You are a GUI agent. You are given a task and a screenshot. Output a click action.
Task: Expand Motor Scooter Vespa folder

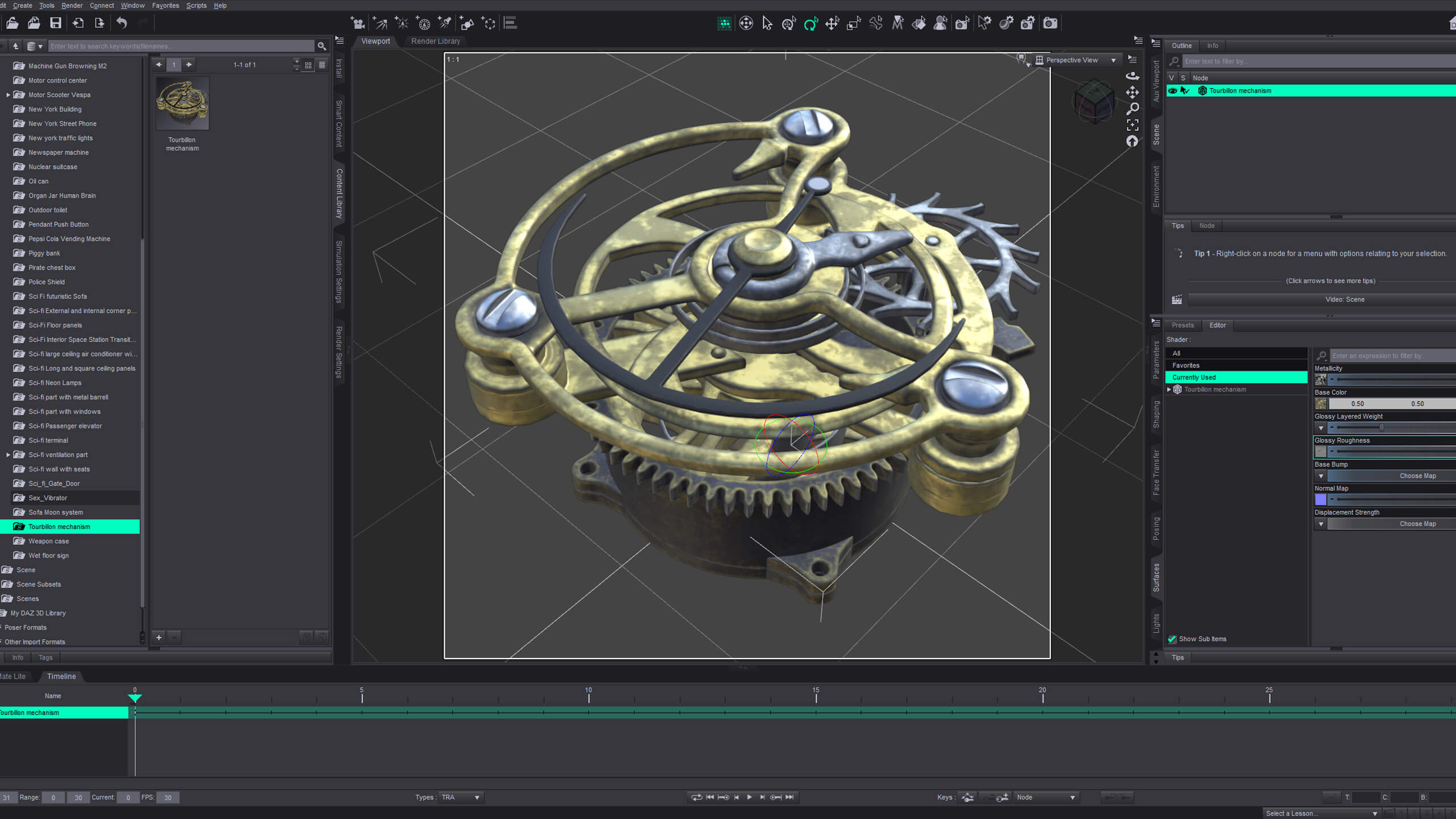coord(8,95)
